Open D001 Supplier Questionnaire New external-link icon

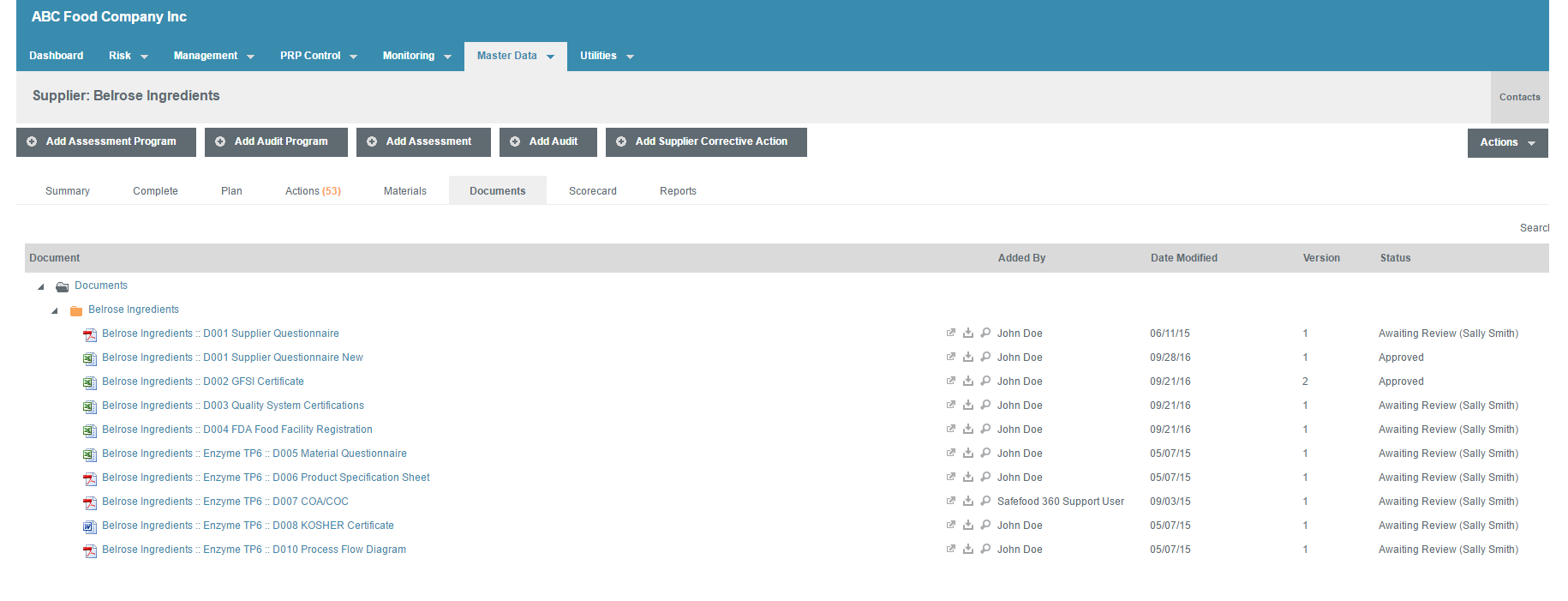pyautogui.click(x=950, y=357)
